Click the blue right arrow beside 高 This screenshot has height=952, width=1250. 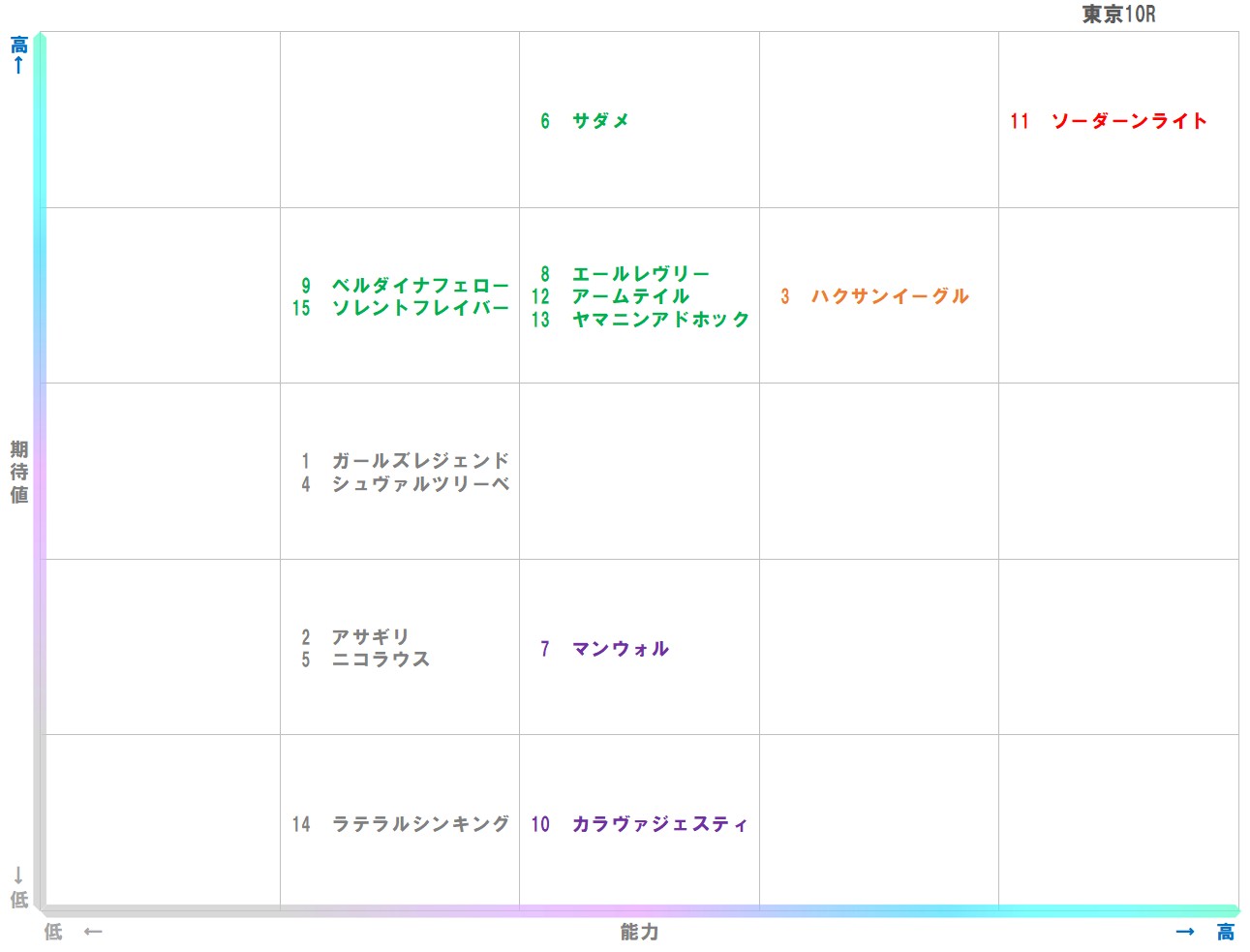point(1185,932)
